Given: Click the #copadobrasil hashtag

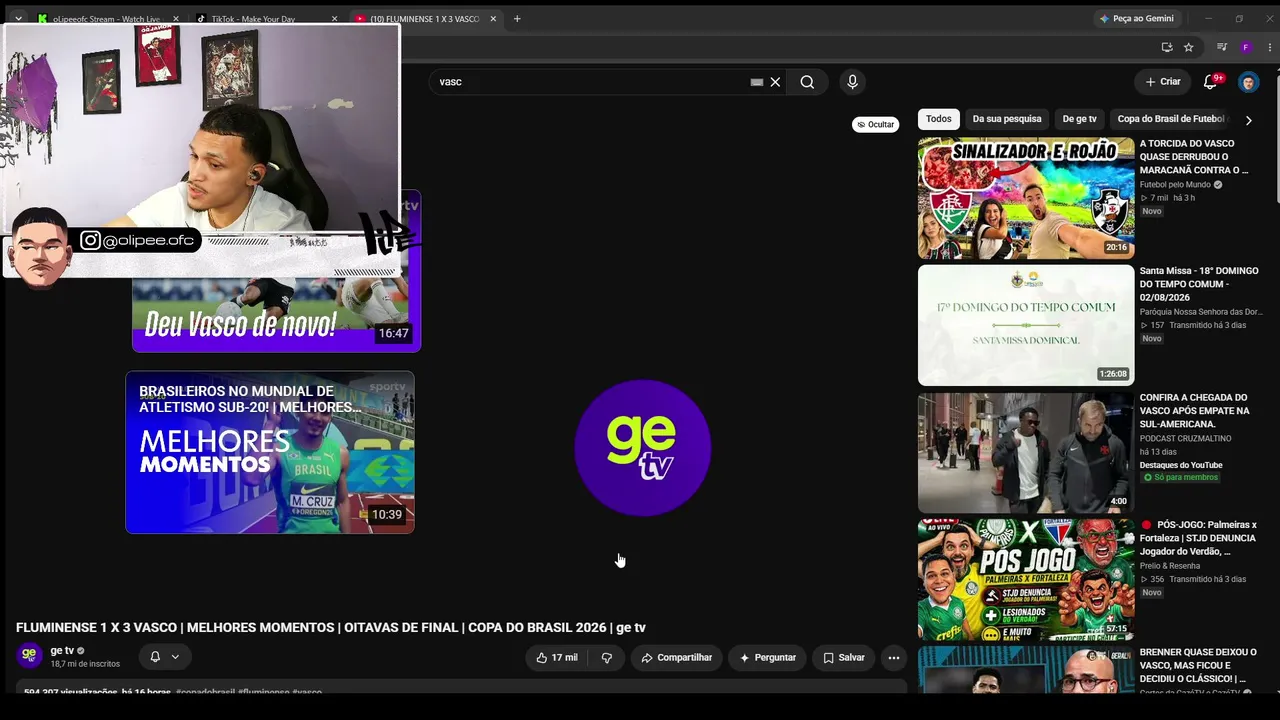Looking at the screenshot, I should pyautogui.click(x=206, y=692).
